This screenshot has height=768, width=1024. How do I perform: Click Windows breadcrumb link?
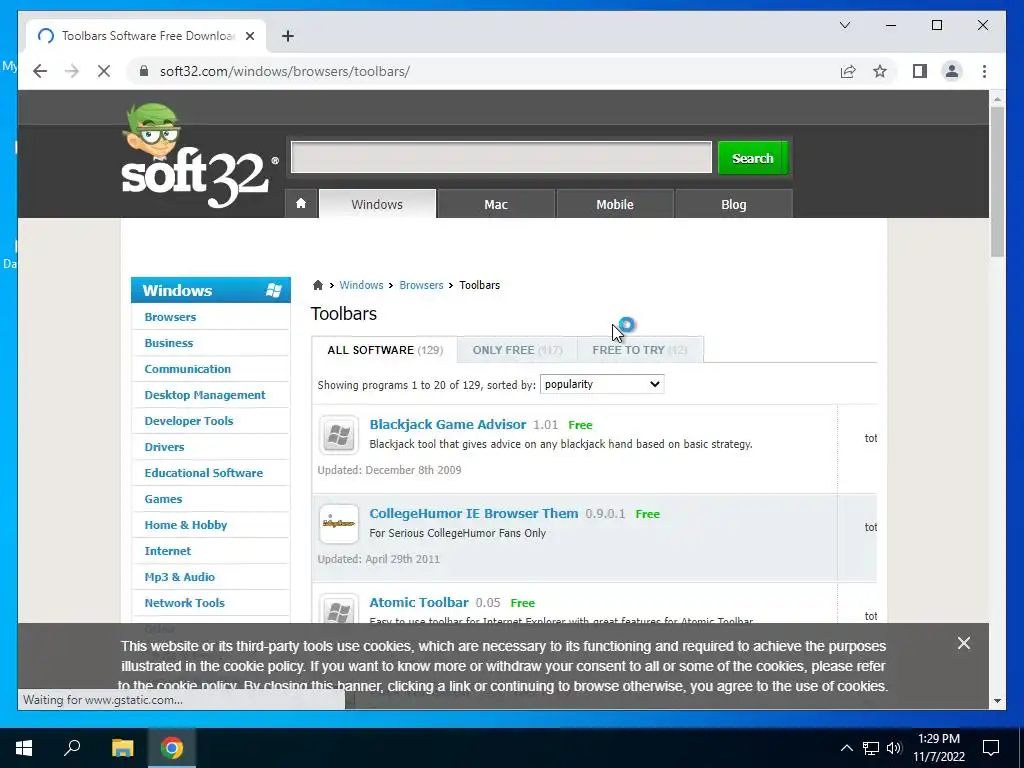361,285
